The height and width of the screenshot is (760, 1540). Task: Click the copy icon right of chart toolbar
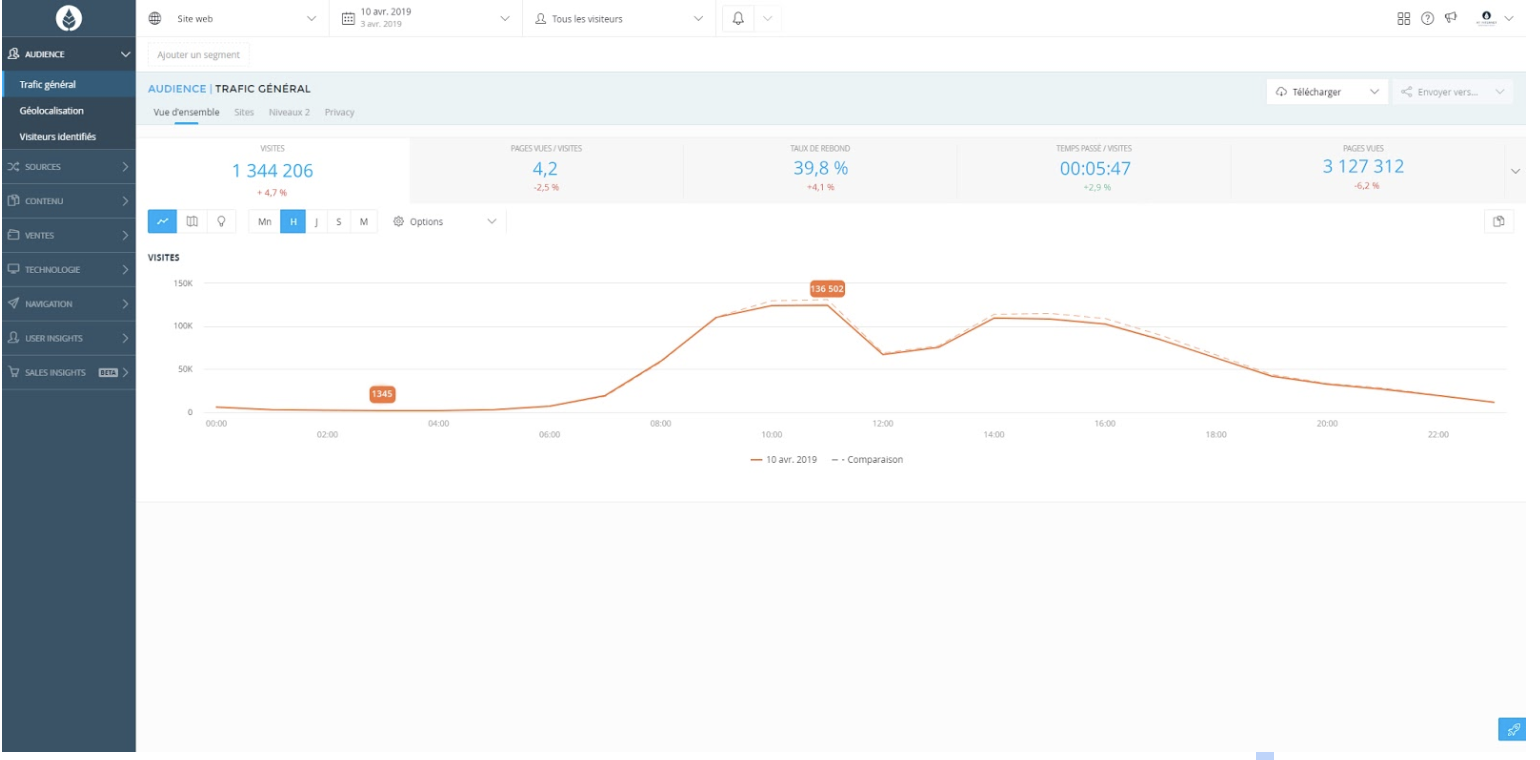pos(1498,221)
